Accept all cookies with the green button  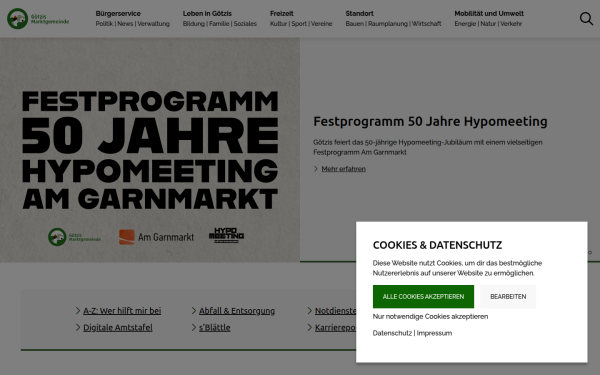point(423,297)
